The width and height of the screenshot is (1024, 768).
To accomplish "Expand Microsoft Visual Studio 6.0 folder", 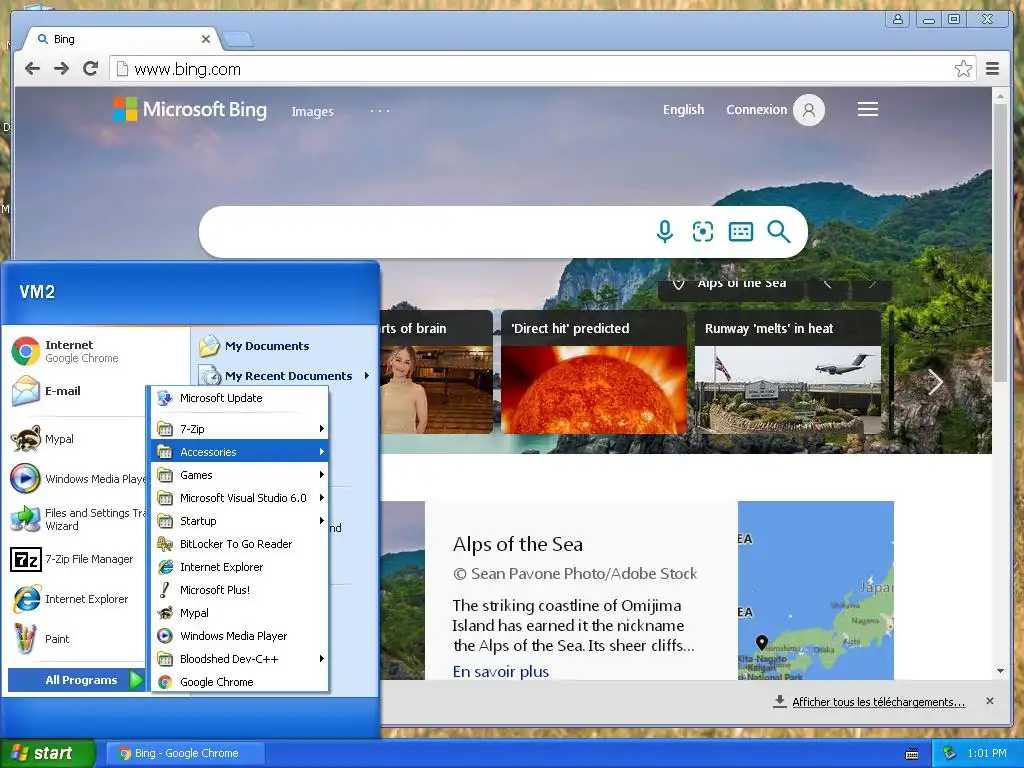I will (240, 498).
